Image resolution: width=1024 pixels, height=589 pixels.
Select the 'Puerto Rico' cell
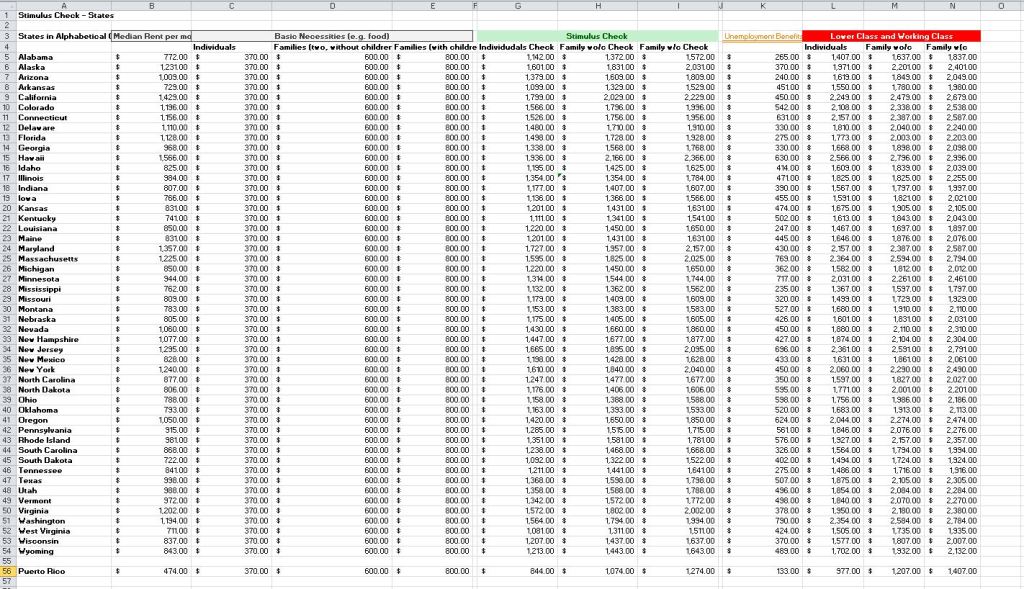[x=44, y=571]
